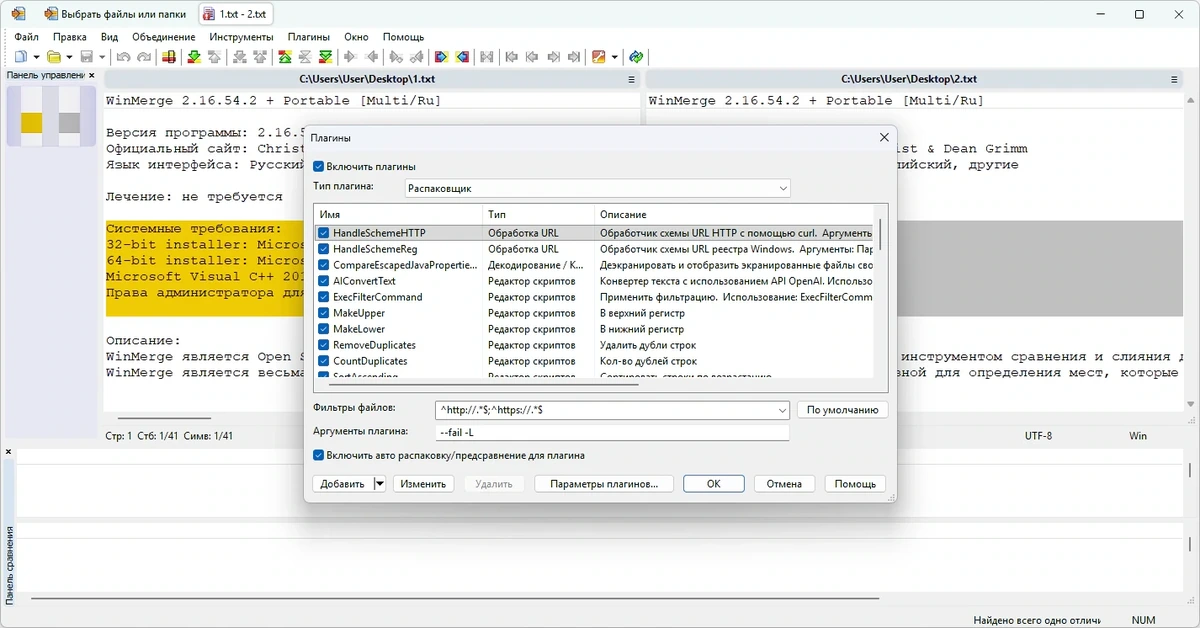The height and width of the screenshot is (628, 1200).
Task: Click the Previous Difference toolbar icon
Action: (x=213, y=57)
